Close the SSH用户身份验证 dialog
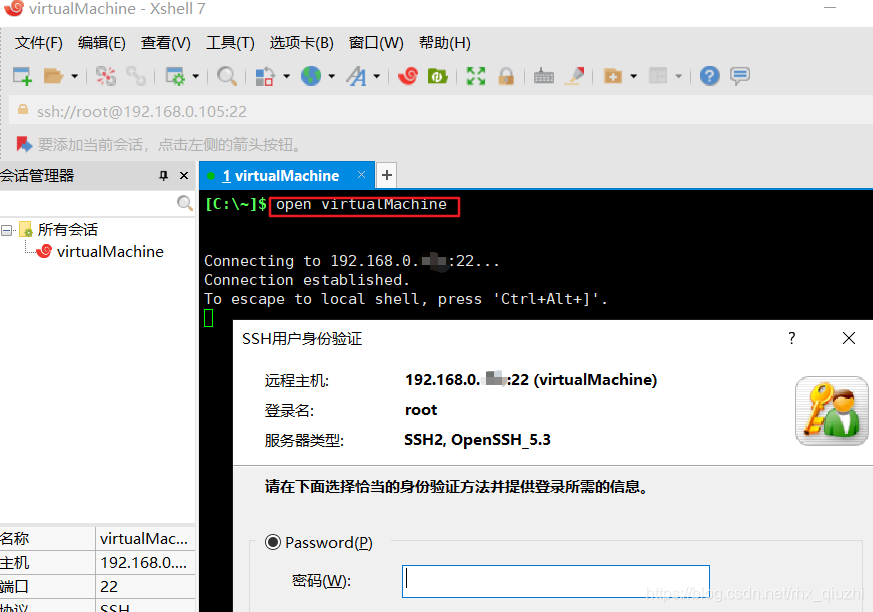Screen dimensions: 873x612 pyautogui.click(x=849, y=338)
